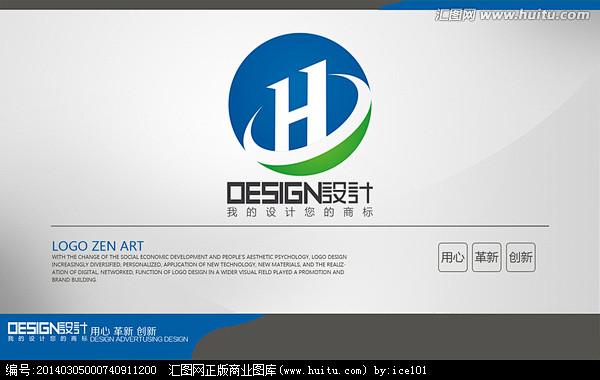Click the serial number 编号:20140305000740911200
The height and width of the screenshot is (380, 600).
coord(81,370)
